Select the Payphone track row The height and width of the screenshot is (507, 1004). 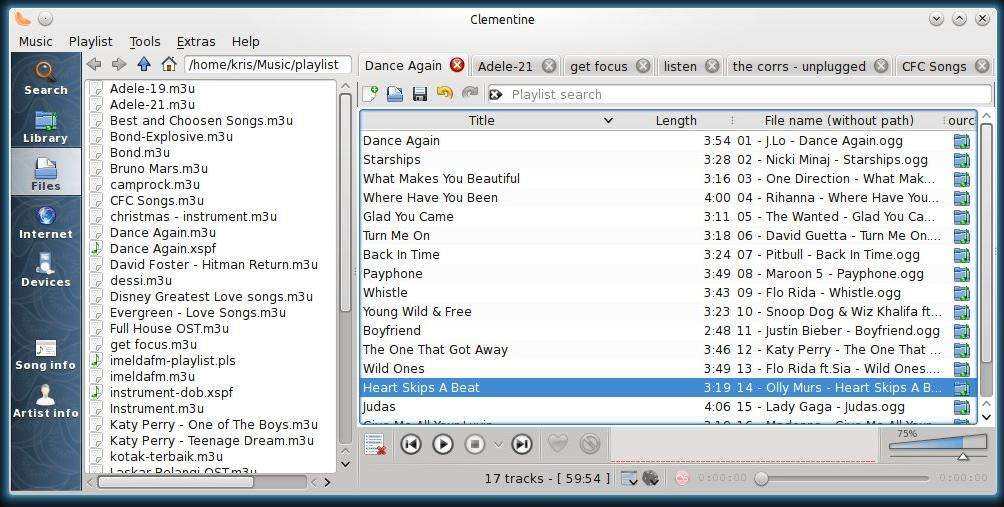pyautogui.click(x=668, y=273)
